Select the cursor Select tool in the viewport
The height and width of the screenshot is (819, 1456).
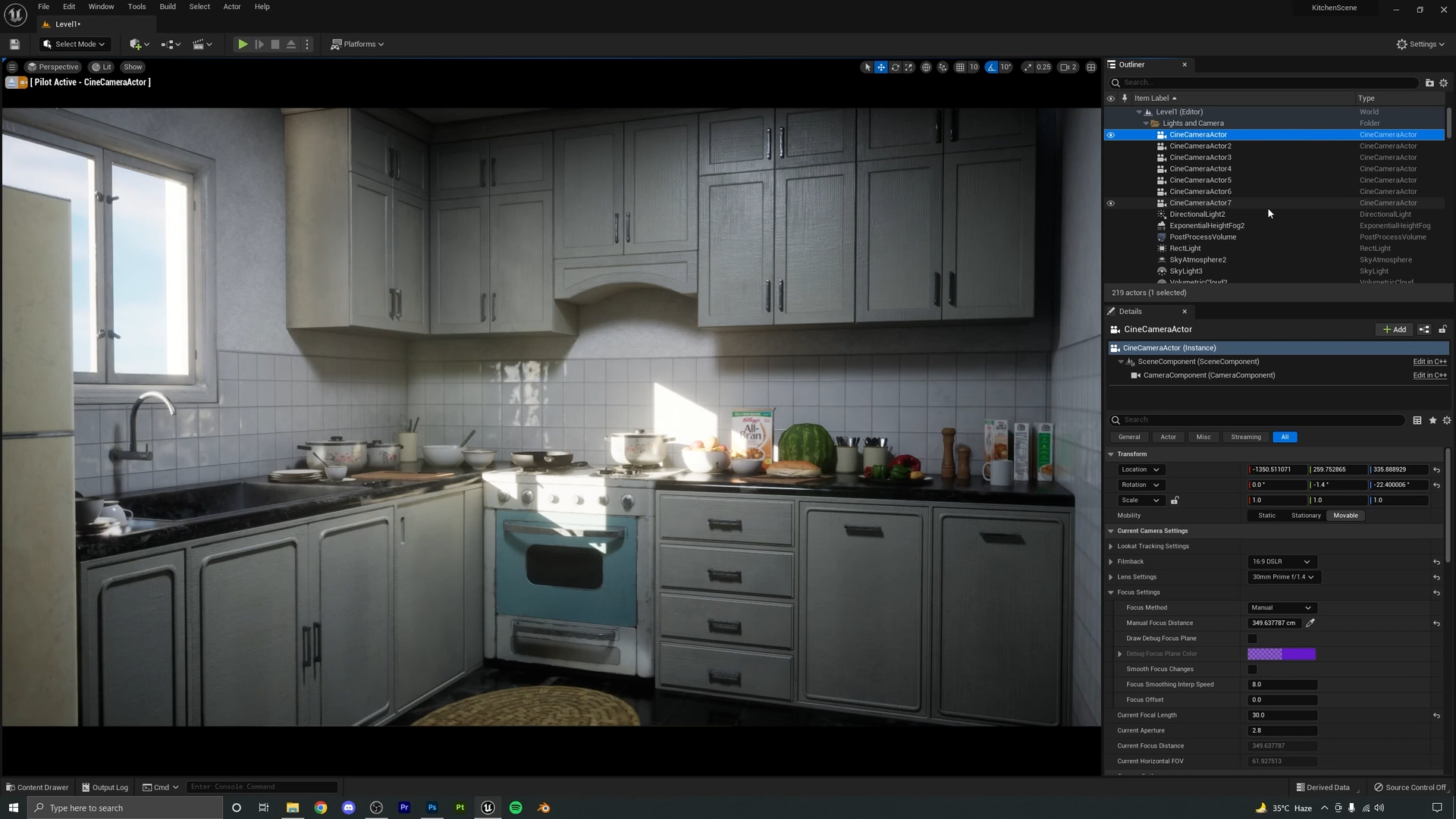click(868, 67)
